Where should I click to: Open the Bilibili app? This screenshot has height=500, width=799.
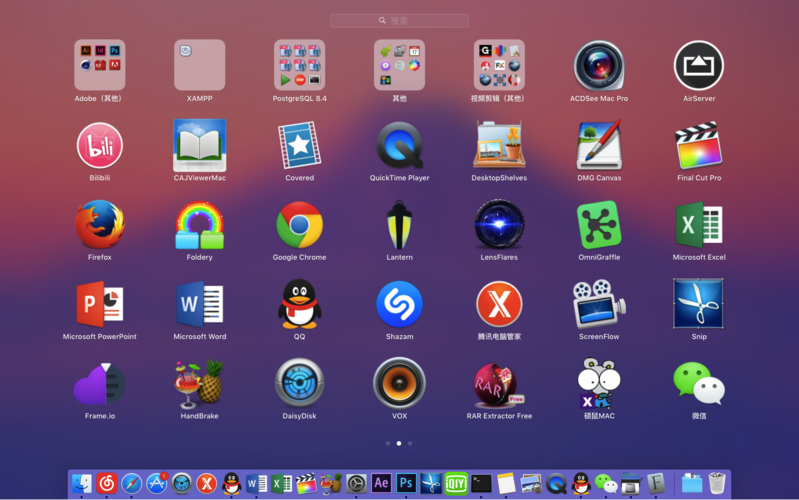click(99, 146)
